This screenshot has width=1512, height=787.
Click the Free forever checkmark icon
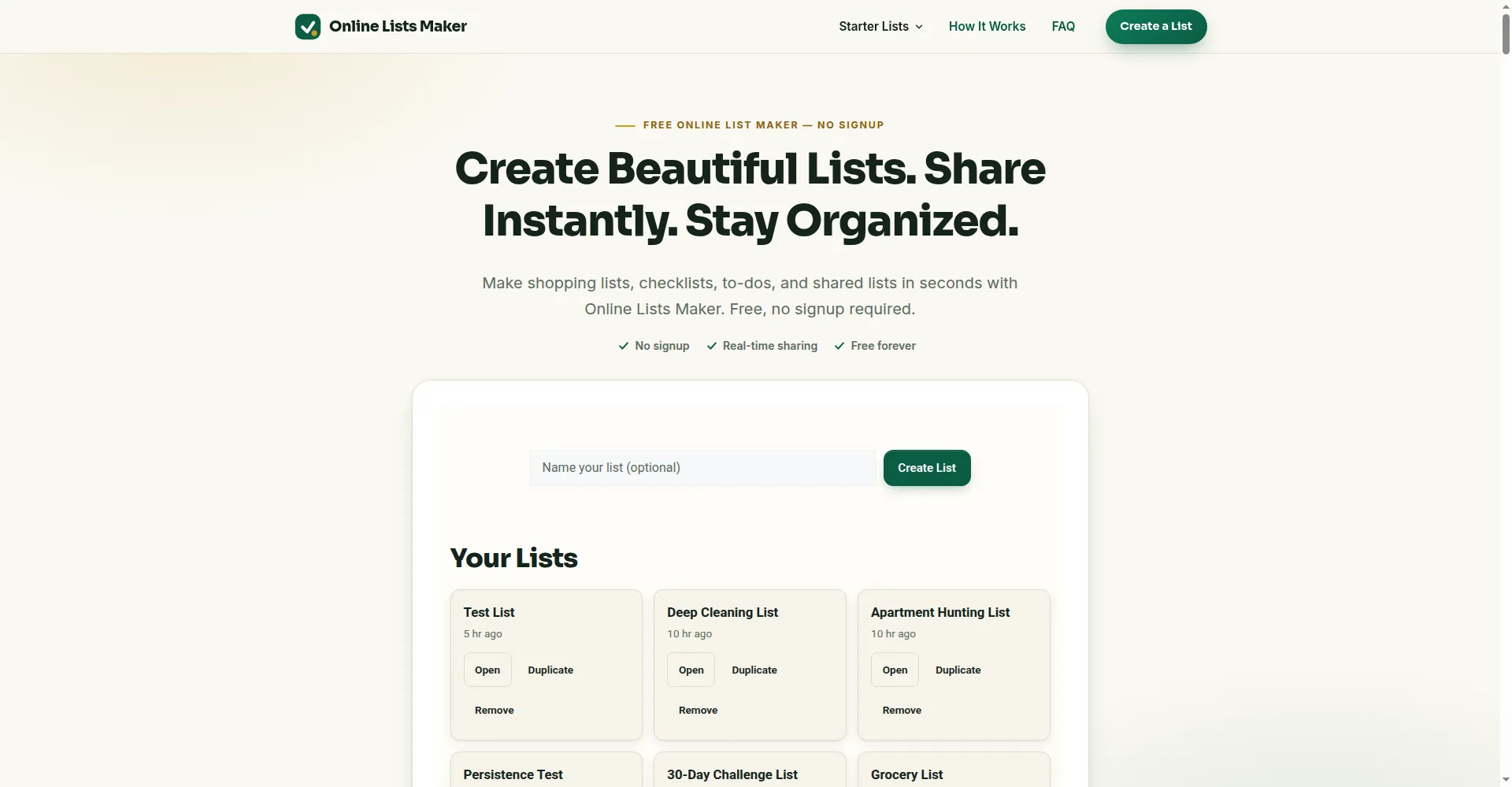tap(839, 346)
